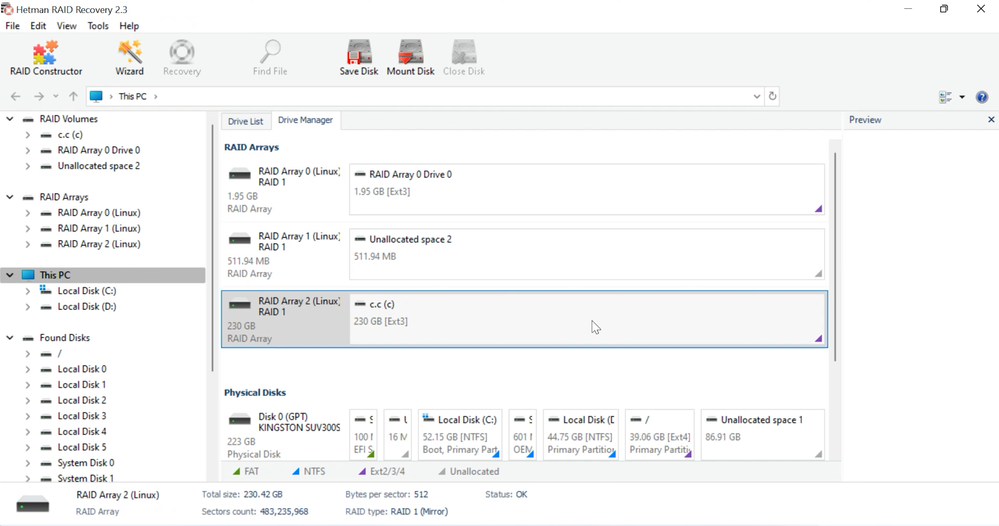Select Disk 0 (GPT) KINGSTON physical disk
Viewport: 999px width, 526px height.
tap(284, 435)
